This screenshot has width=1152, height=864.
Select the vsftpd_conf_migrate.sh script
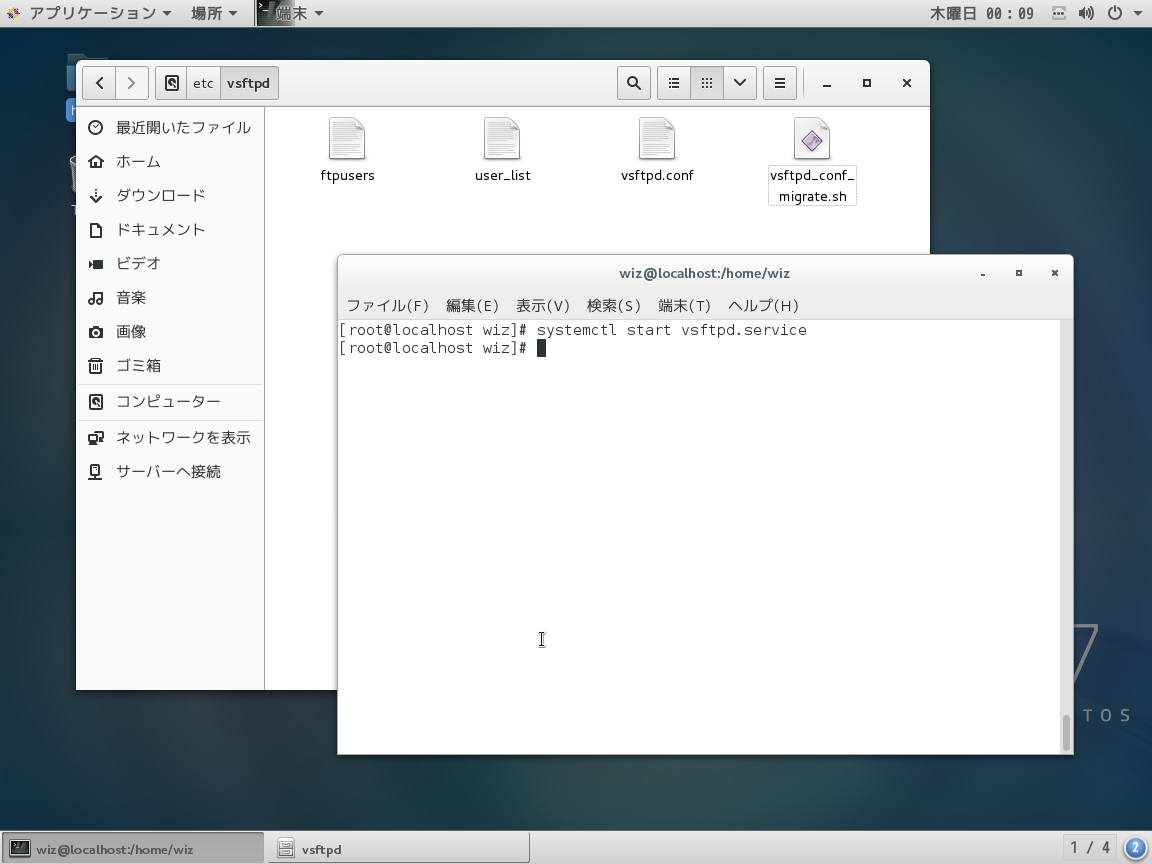tap(812, 161)
